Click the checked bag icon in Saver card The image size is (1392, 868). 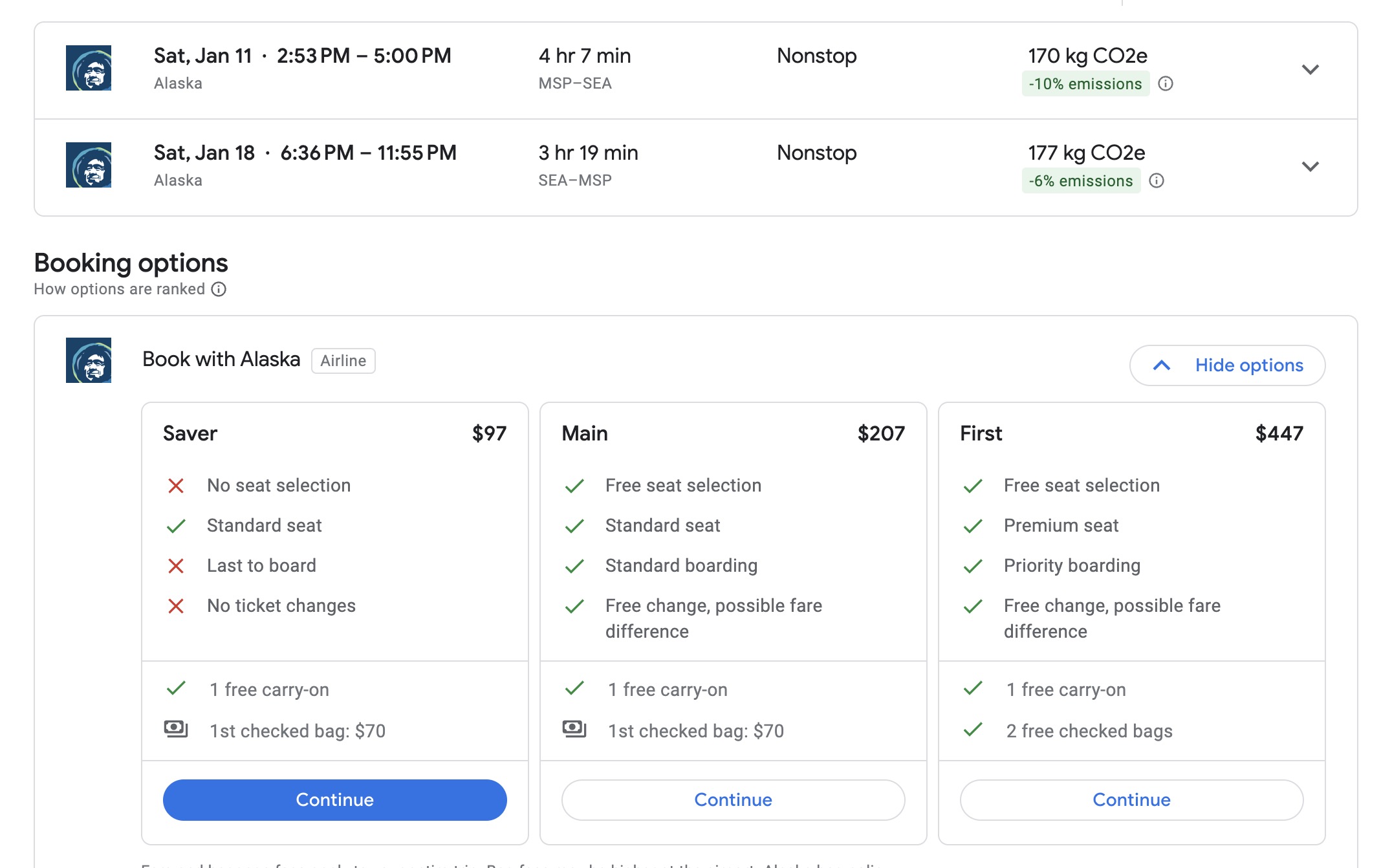(x=176, y=728)
